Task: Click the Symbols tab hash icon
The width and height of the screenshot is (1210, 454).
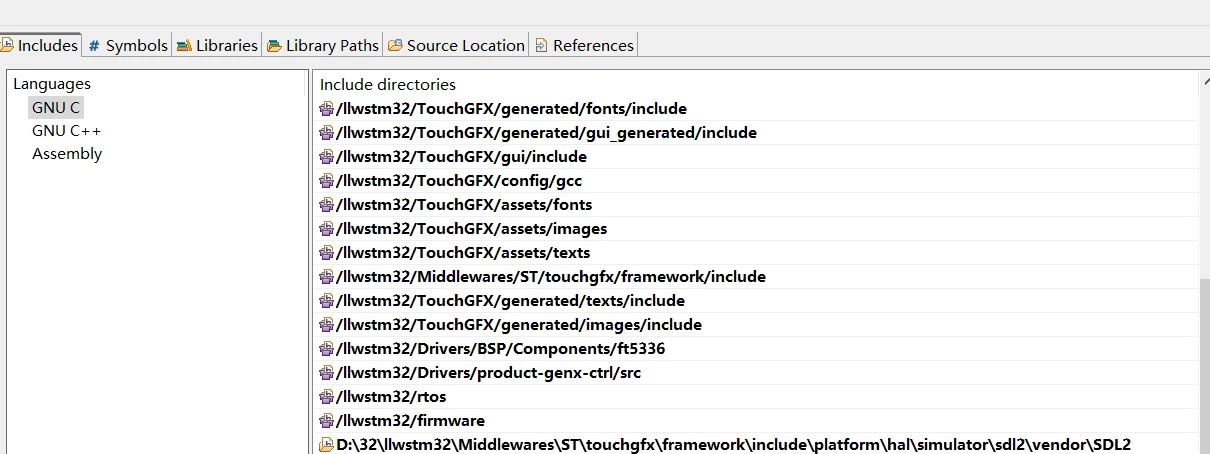Action: 94,45
